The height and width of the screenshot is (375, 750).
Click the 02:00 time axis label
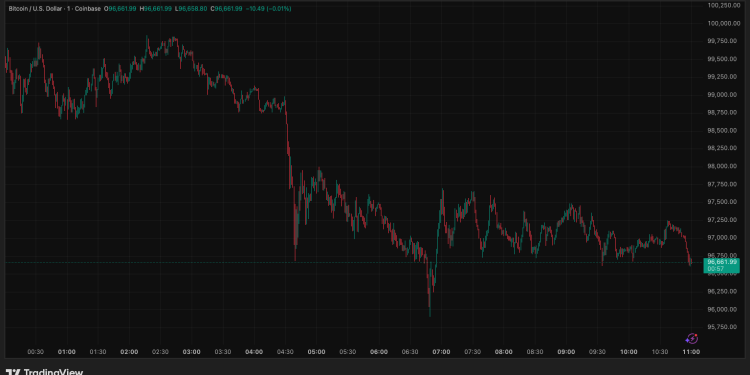point(129,352)
